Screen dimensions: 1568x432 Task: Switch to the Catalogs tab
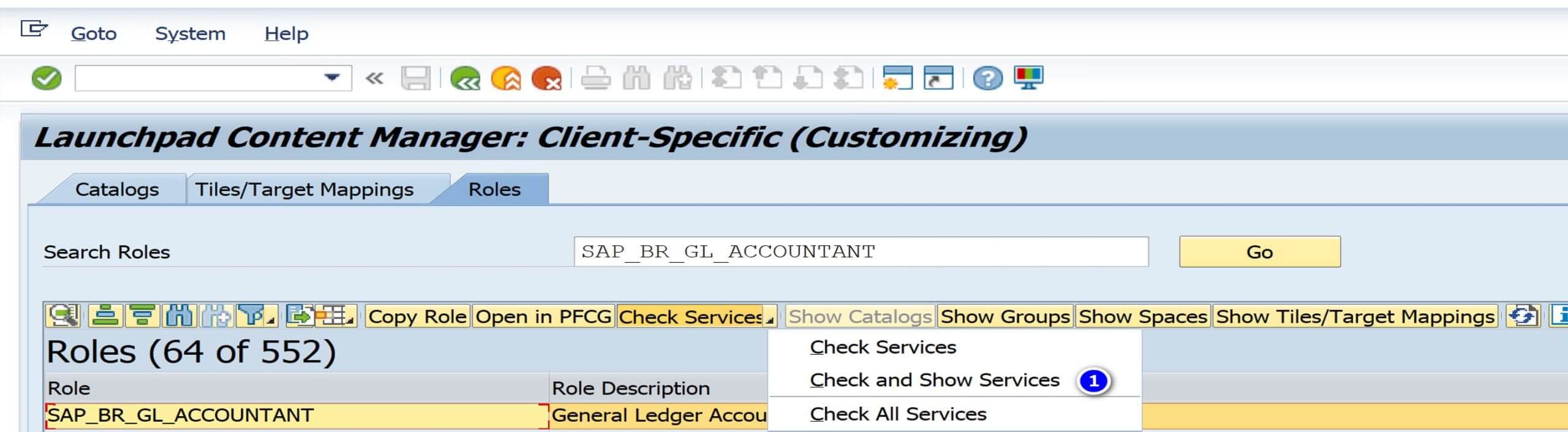116,189
